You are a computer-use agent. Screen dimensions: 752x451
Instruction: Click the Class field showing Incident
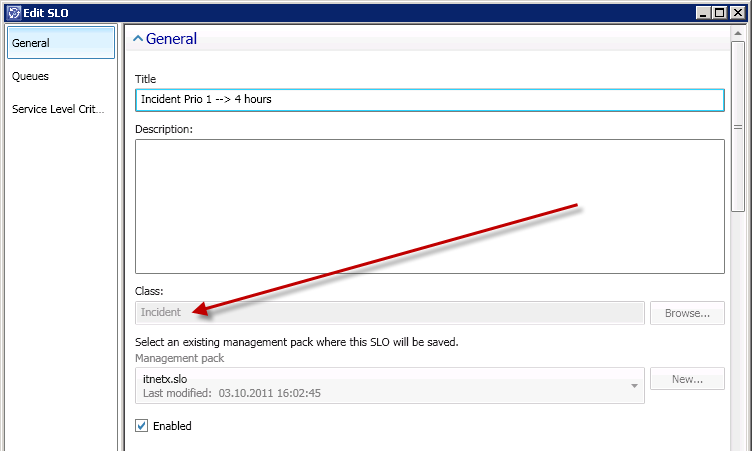pos(389,312)
